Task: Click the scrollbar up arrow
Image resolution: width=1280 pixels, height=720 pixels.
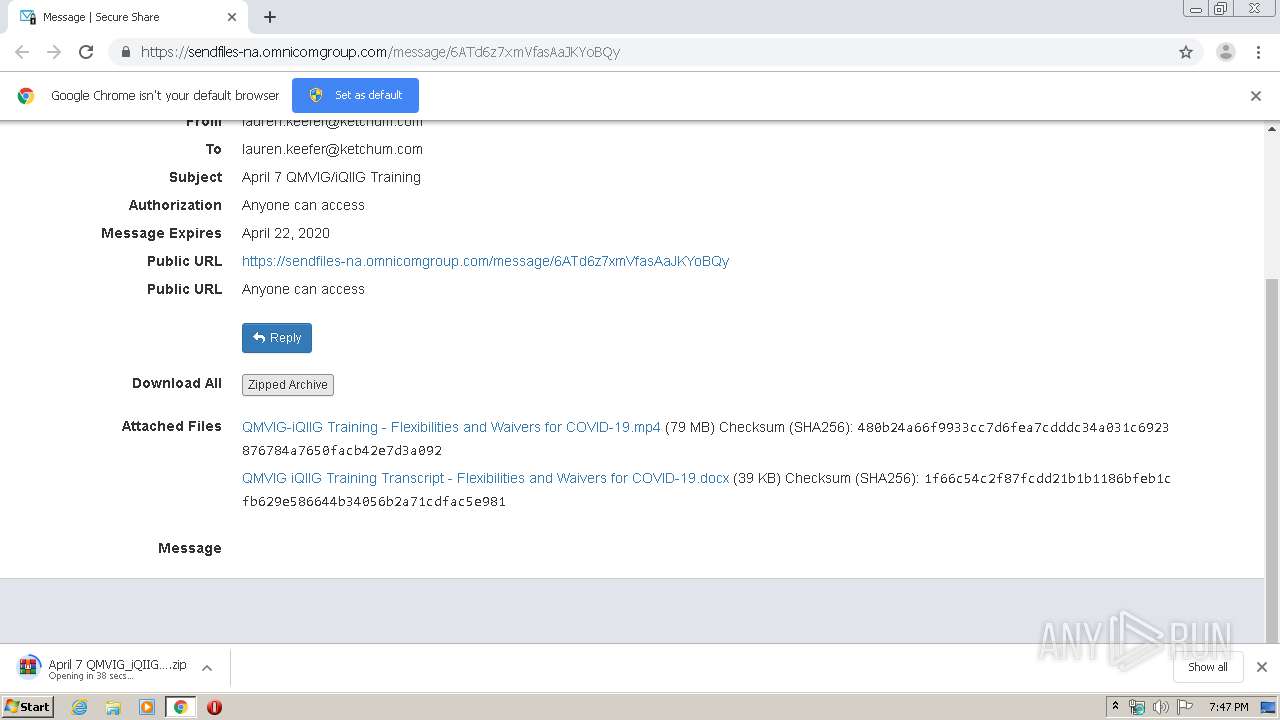Action: coord(1272,129)
